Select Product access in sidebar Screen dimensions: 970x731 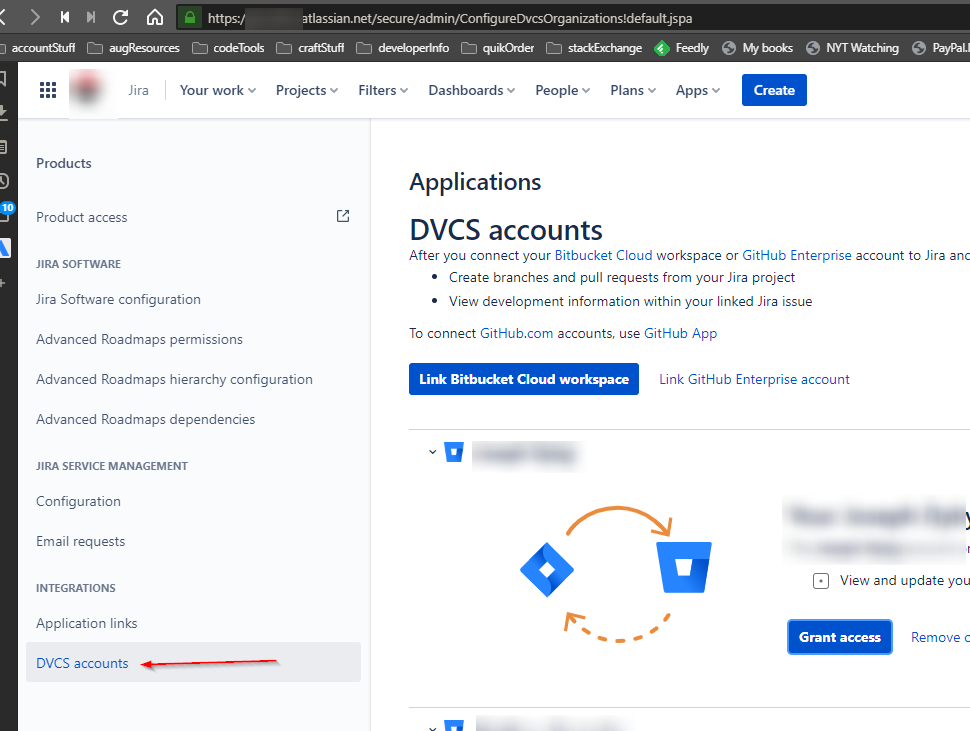point(82,217)
